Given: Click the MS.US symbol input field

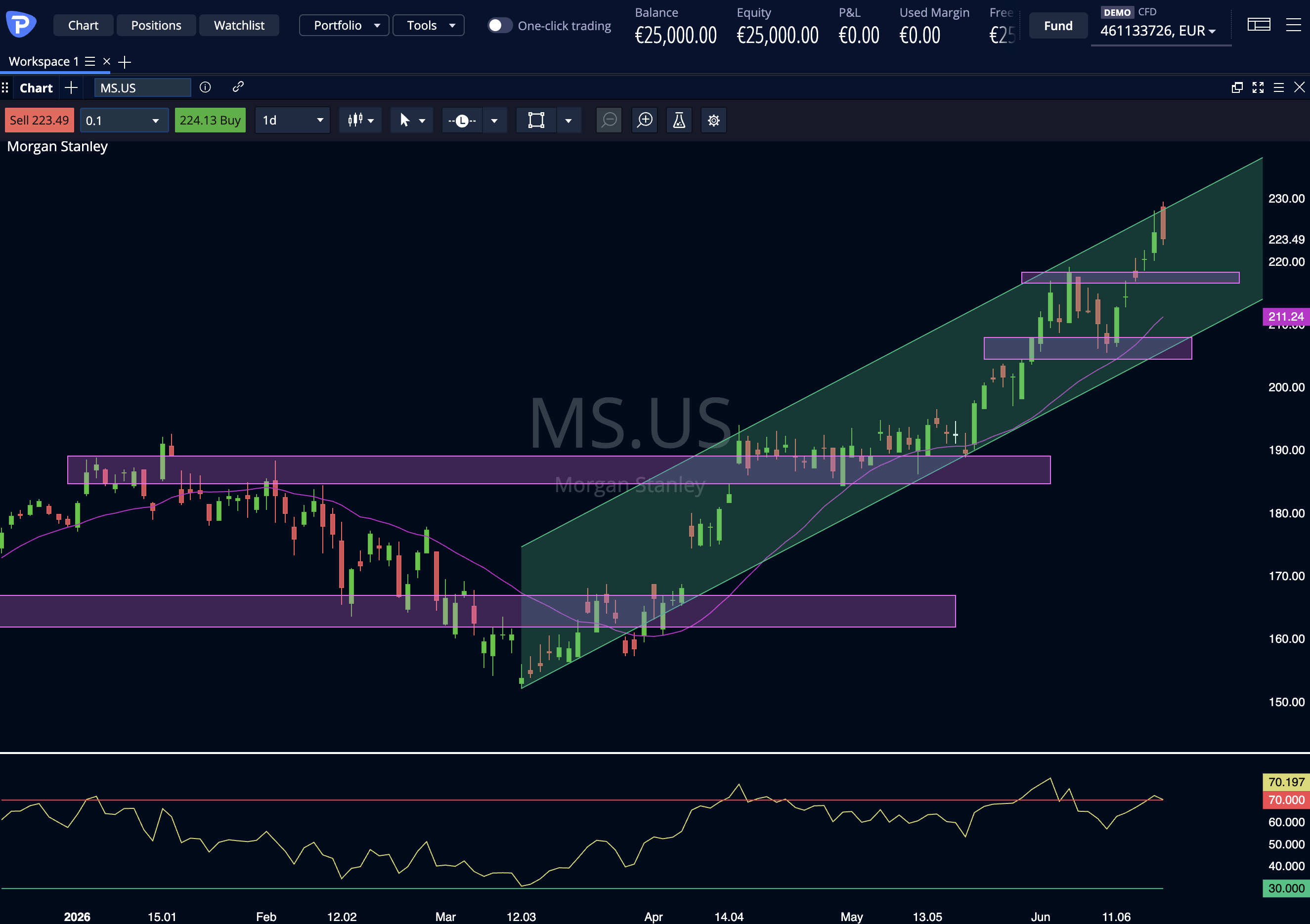Looking at the screenshot, I should coord(143,88).
